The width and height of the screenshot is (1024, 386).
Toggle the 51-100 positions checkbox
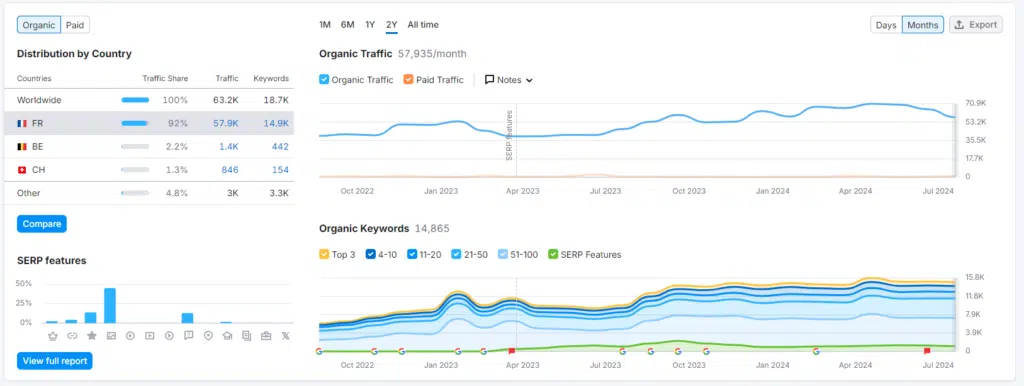click(x=502, y=255)
